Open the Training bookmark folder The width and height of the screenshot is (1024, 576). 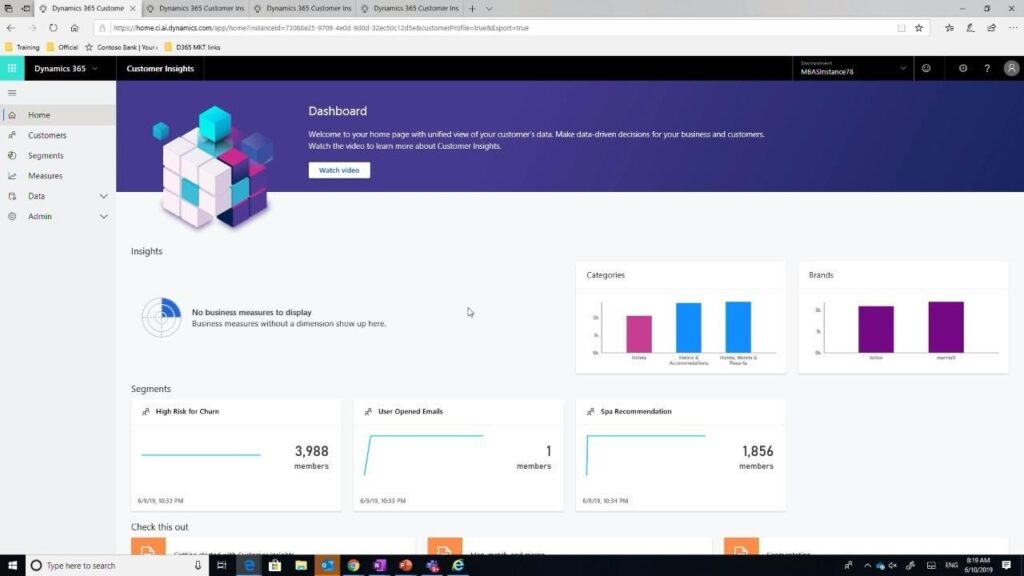click(x=22, y=47)
